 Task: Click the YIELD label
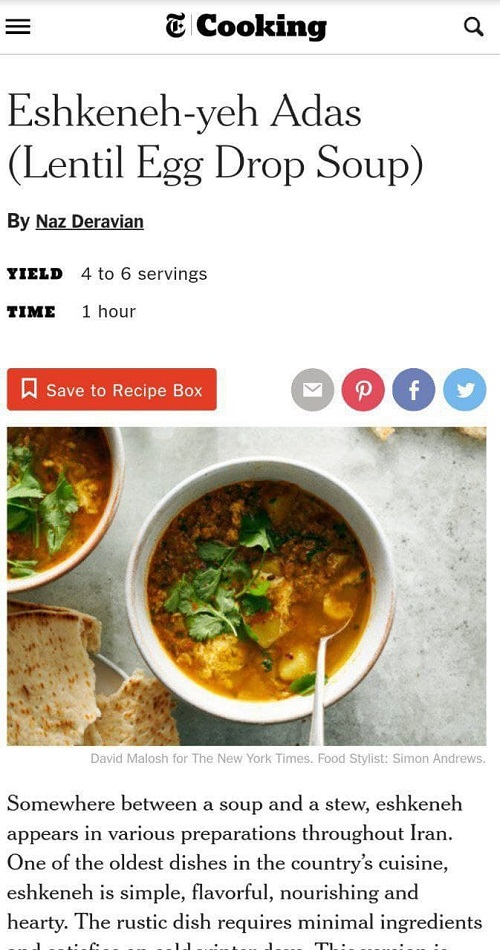point(35,274)
